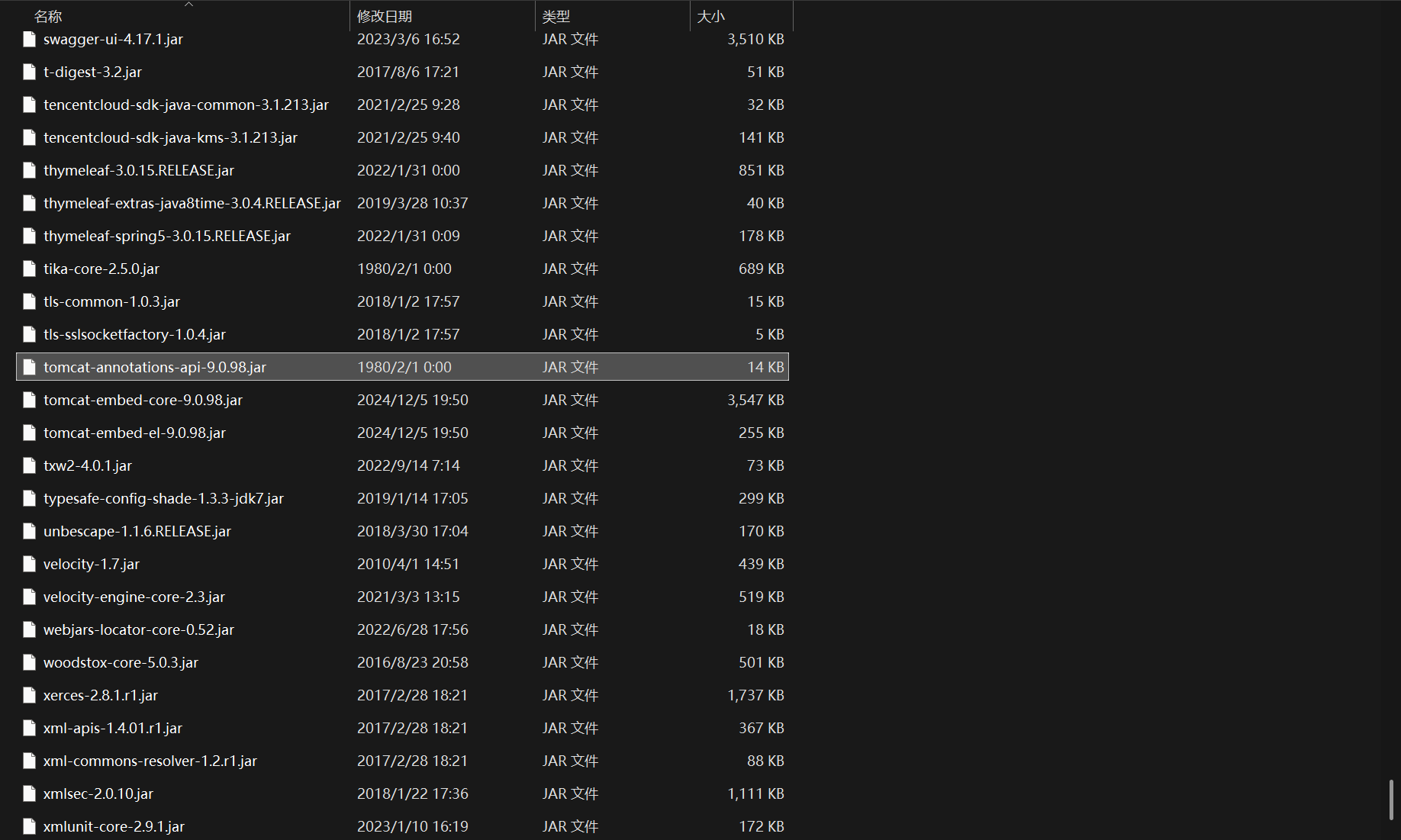Viewport: 1401px width, 840px height.
Task: Select xml-commons-resolver-1.2.r1.jar file
Action: (x=150, y=761)
